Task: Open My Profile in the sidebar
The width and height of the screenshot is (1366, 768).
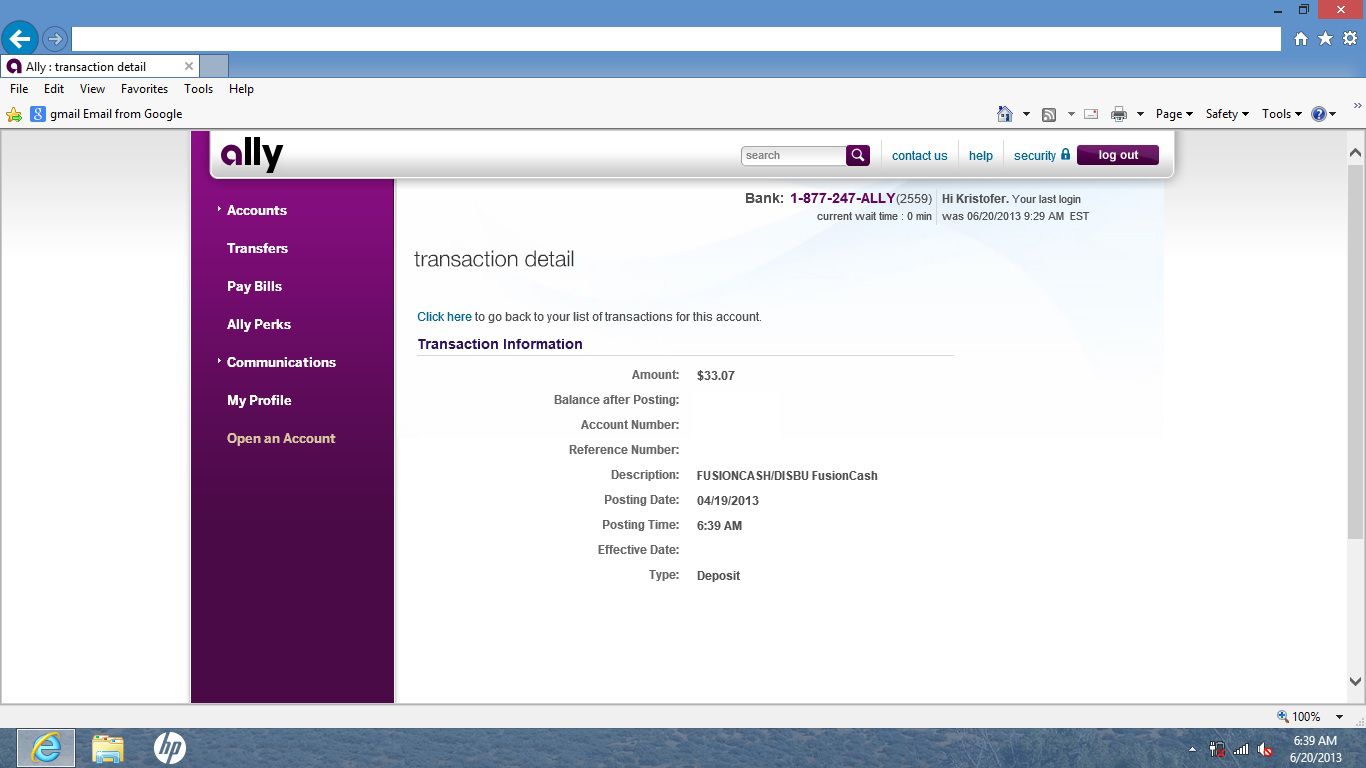Action: point(259,400)
